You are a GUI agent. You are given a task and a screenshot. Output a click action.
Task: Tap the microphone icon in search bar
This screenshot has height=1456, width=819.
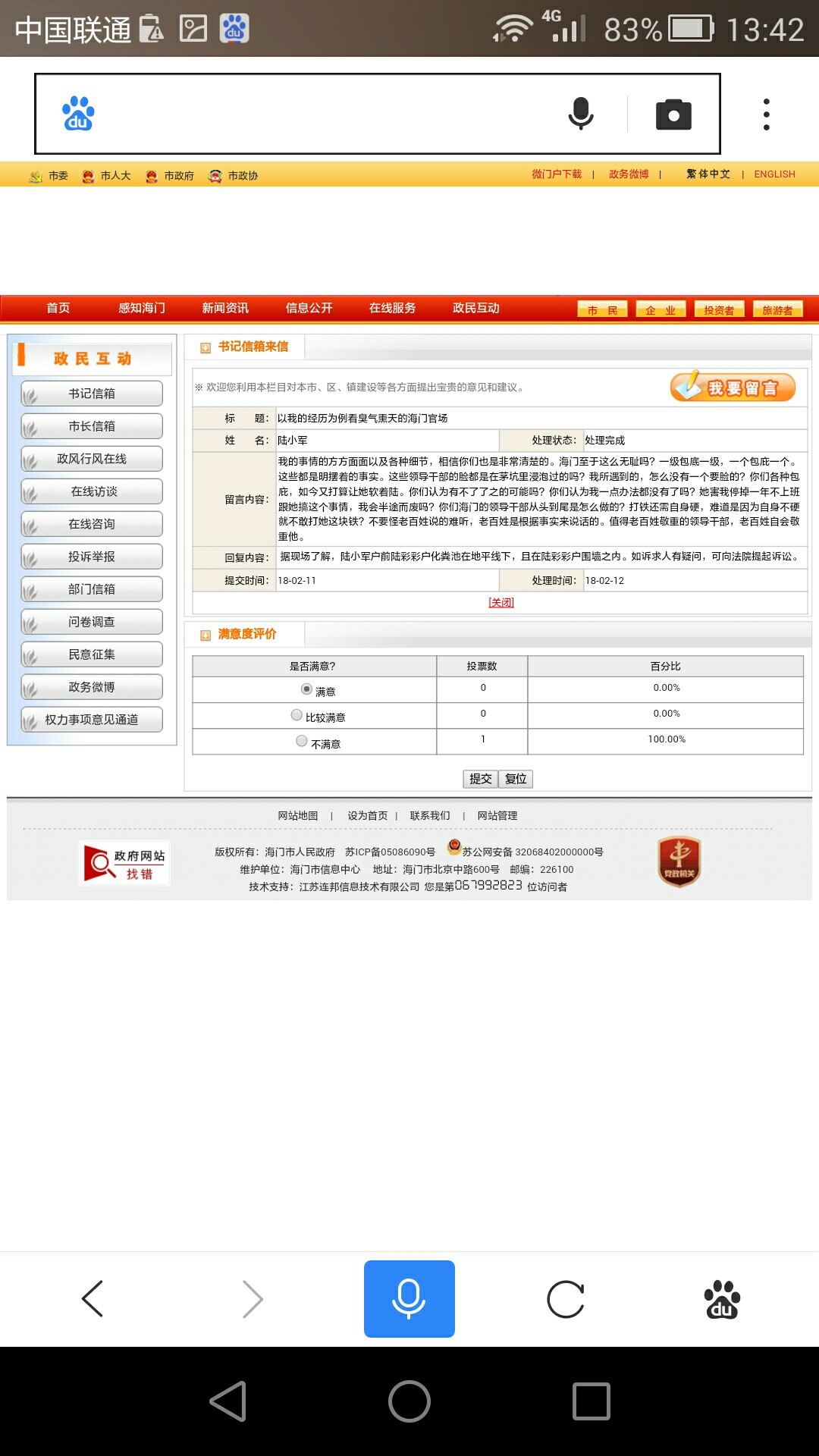[x=581, y=114]
